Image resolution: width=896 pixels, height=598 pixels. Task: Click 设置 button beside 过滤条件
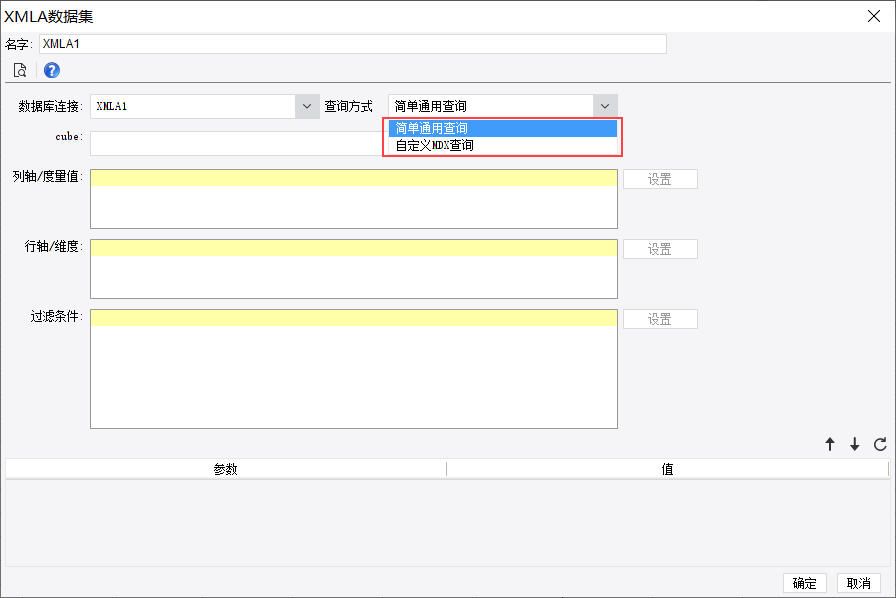pos(660,319)
